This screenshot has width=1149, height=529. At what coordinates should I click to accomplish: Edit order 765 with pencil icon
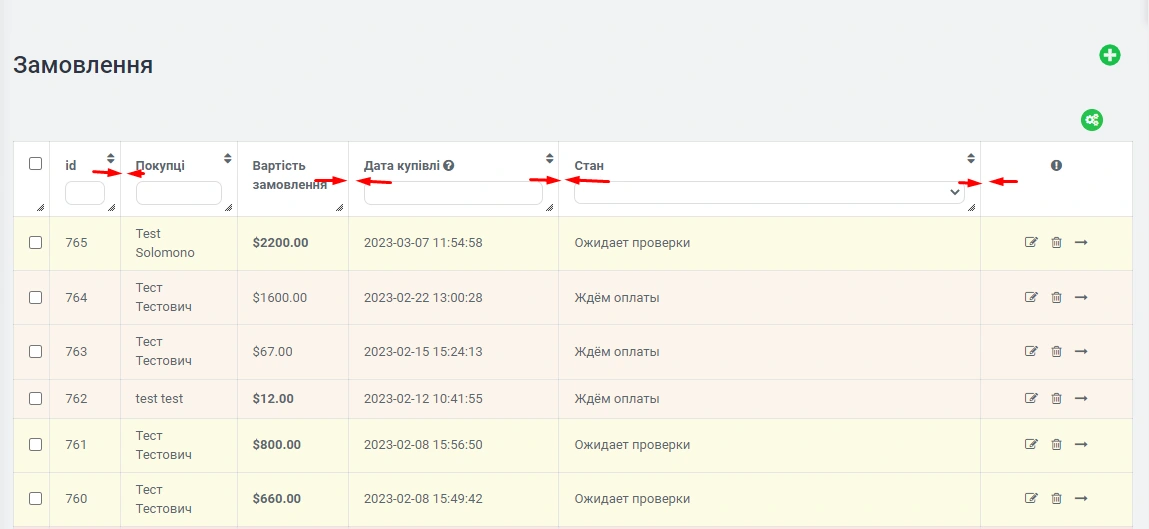coord(1031,243)
